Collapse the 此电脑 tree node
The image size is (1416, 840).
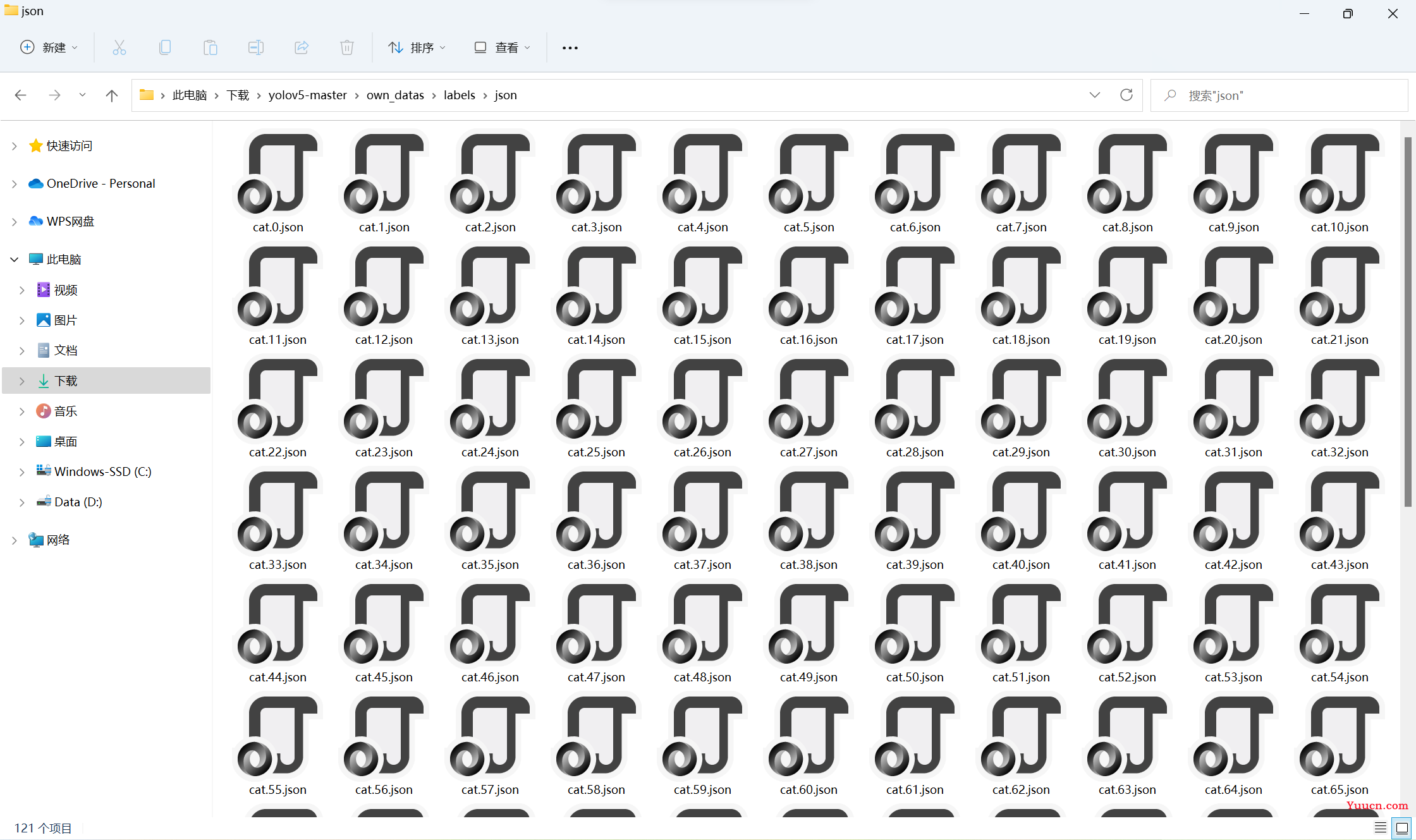tap(14, 259)
